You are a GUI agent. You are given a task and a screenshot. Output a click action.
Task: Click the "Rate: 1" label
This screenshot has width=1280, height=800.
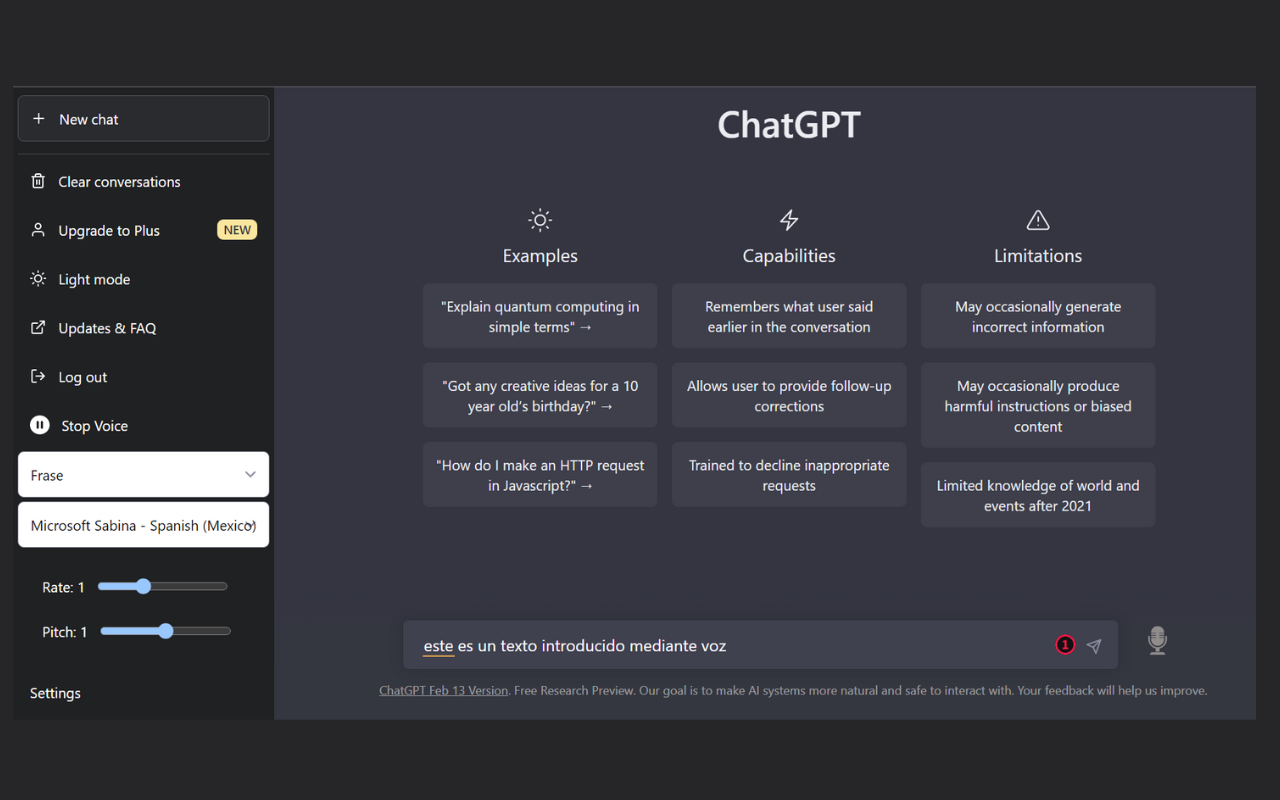(x=63, y=587)
